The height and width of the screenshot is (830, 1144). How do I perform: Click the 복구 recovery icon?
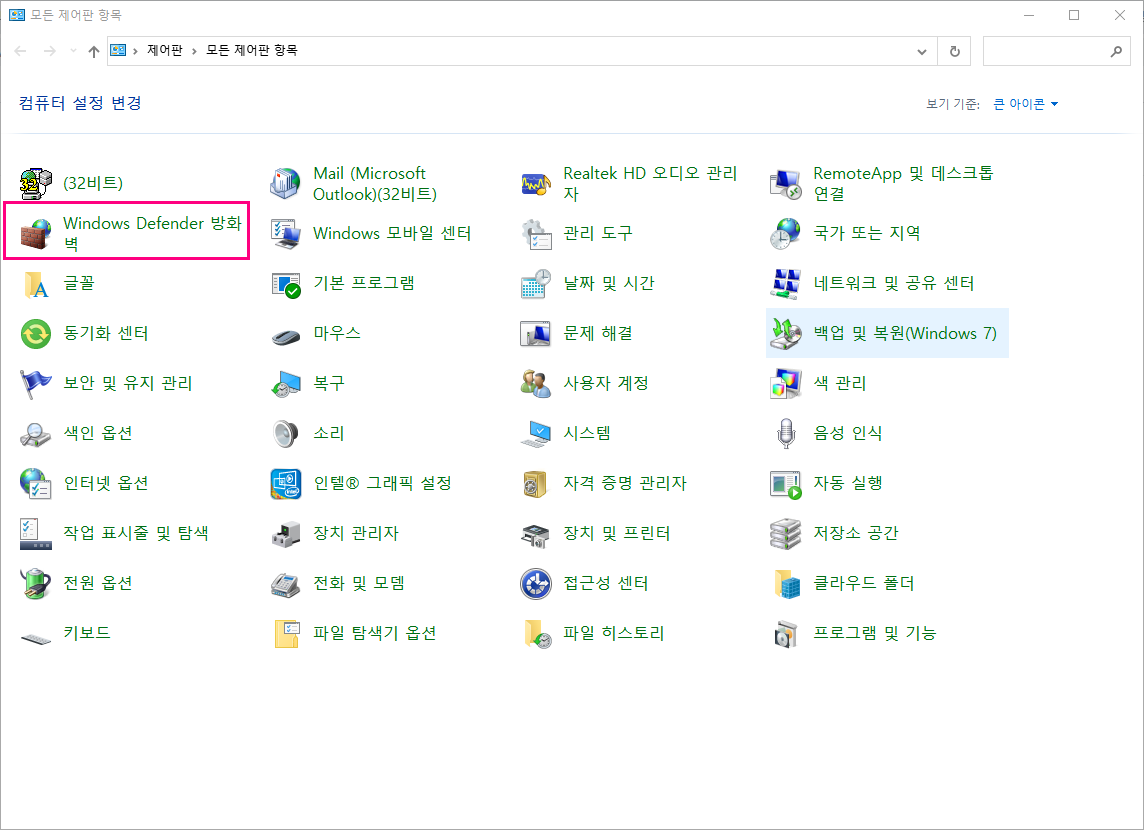click(x=285, y=383)
